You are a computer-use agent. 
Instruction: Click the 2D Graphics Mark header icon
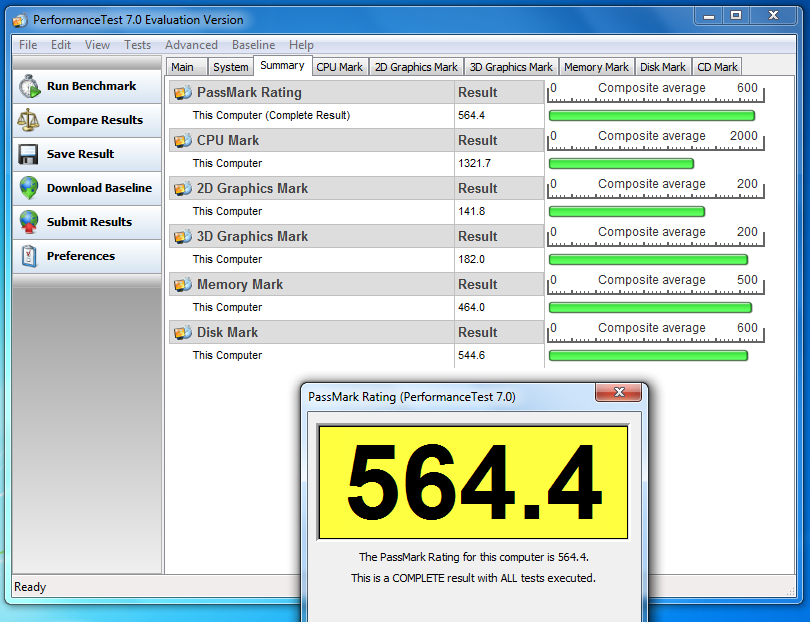pyautogui.click(x=183, y=189)
